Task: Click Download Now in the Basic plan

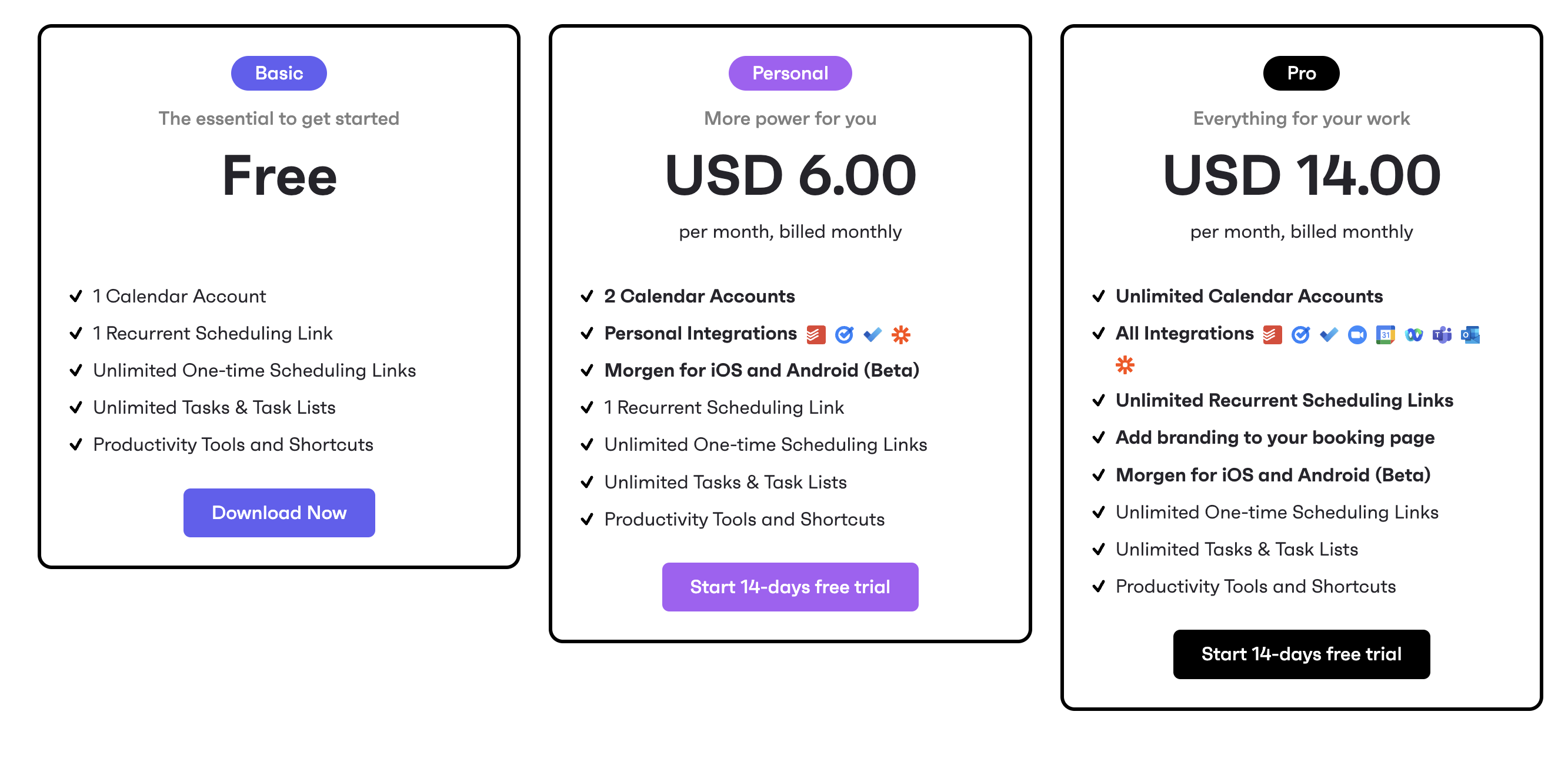Action: point(279,513)
